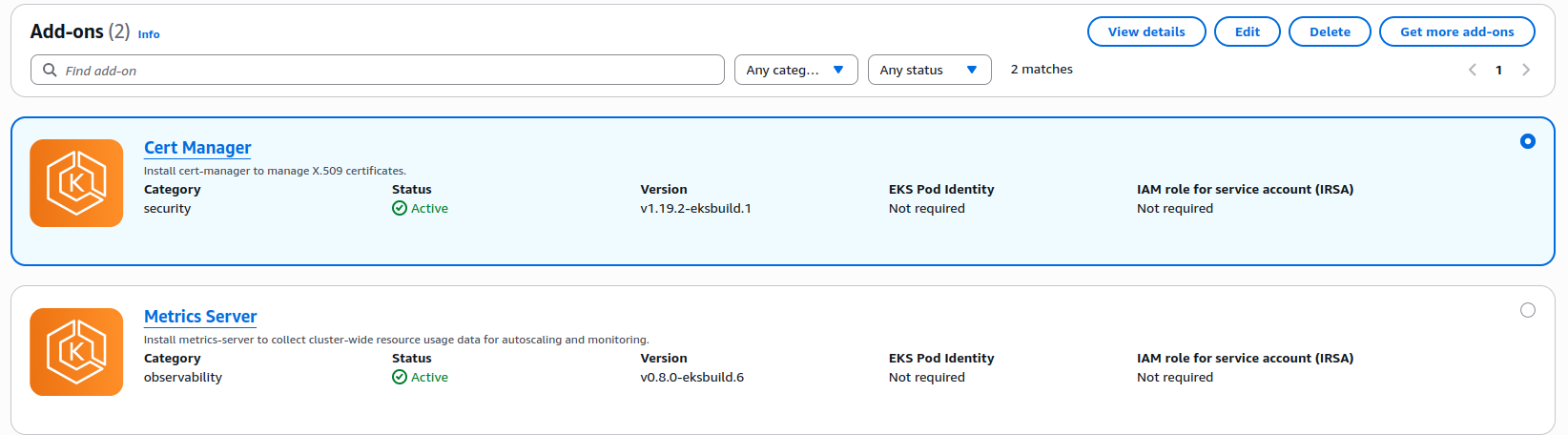Viewport: 1568px width, 435px height.
Task: Open the Any status filter dropdown
Action: click(x=929, y=70)
